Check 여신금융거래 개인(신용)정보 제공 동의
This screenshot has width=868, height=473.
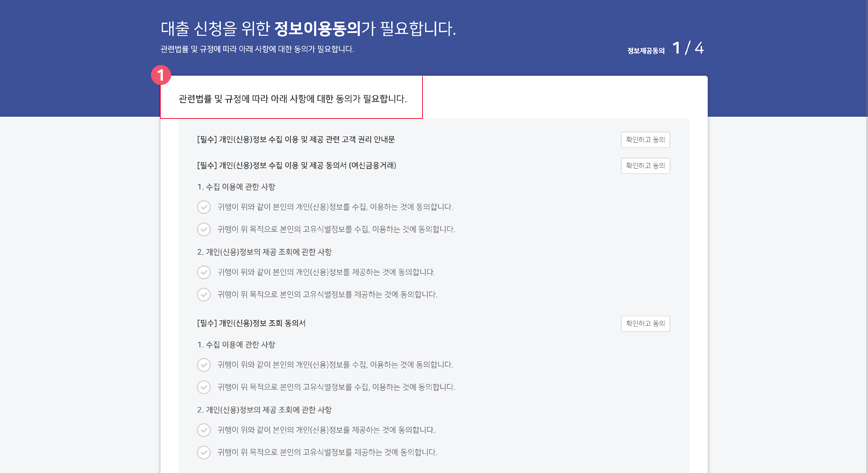[204, 272]
